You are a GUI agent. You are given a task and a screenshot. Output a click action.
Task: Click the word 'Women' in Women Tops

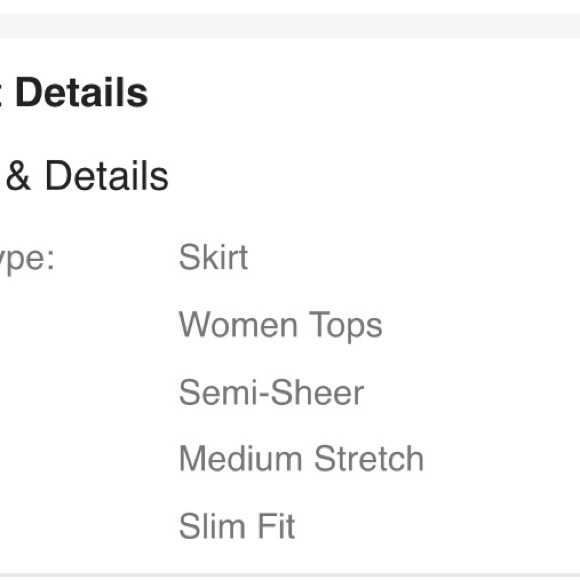tap(238, 325)
